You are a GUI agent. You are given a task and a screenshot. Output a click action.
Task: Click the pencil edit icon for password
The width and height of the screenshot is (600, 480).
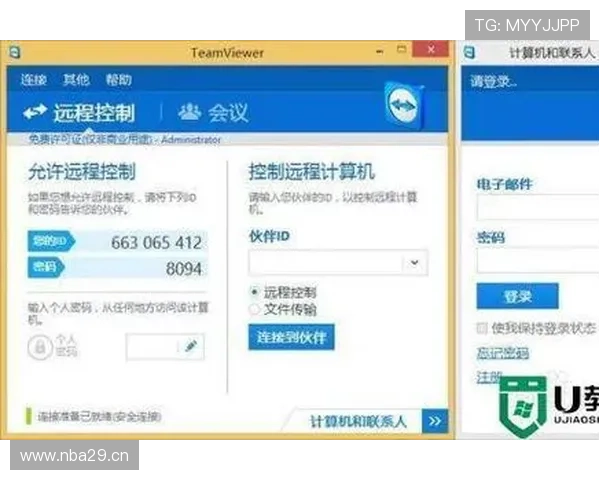pos(191,346)
